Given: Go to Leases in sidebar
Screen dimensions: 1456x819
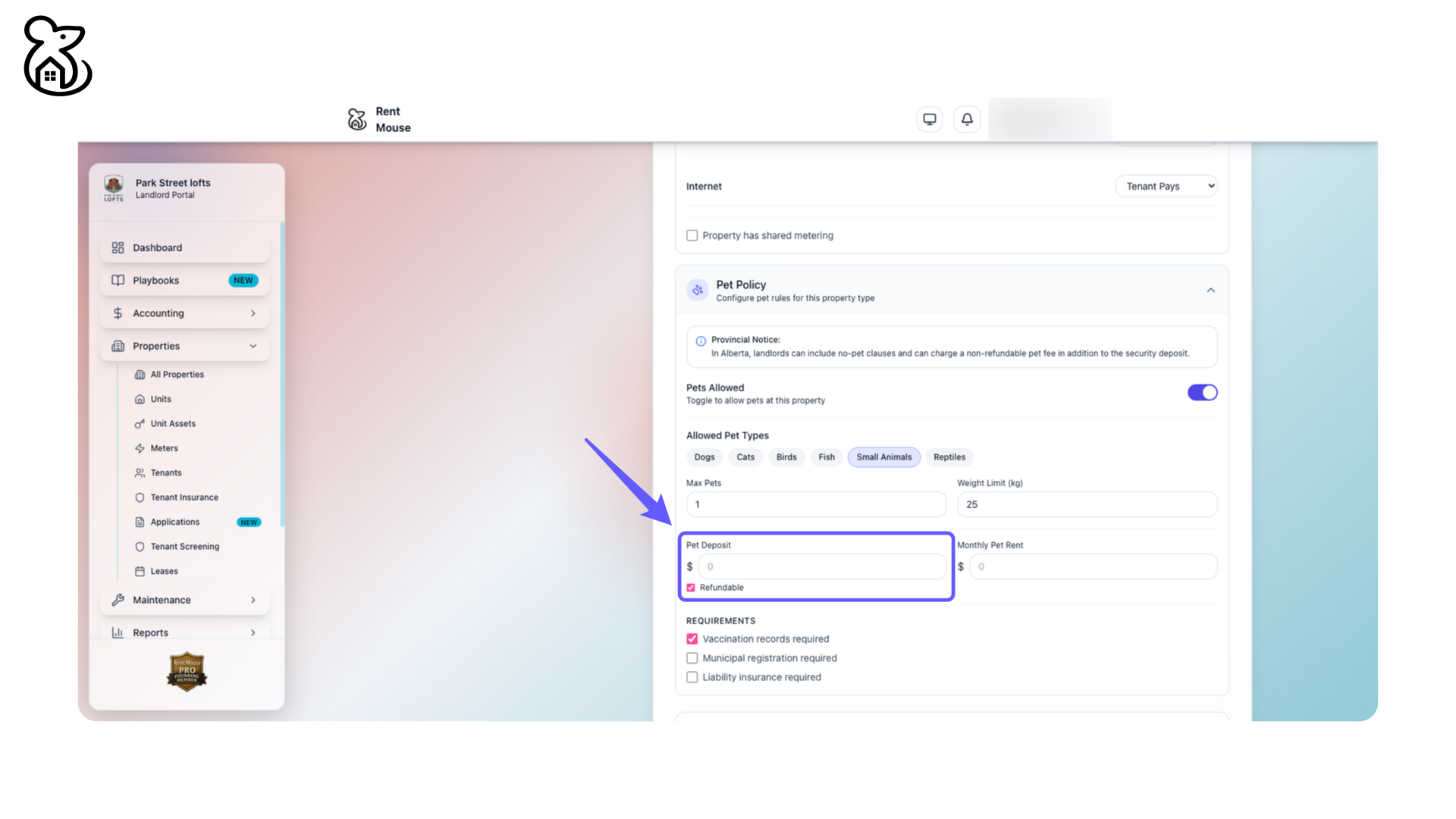Looking at the screenshot, I should click(164, 571).
